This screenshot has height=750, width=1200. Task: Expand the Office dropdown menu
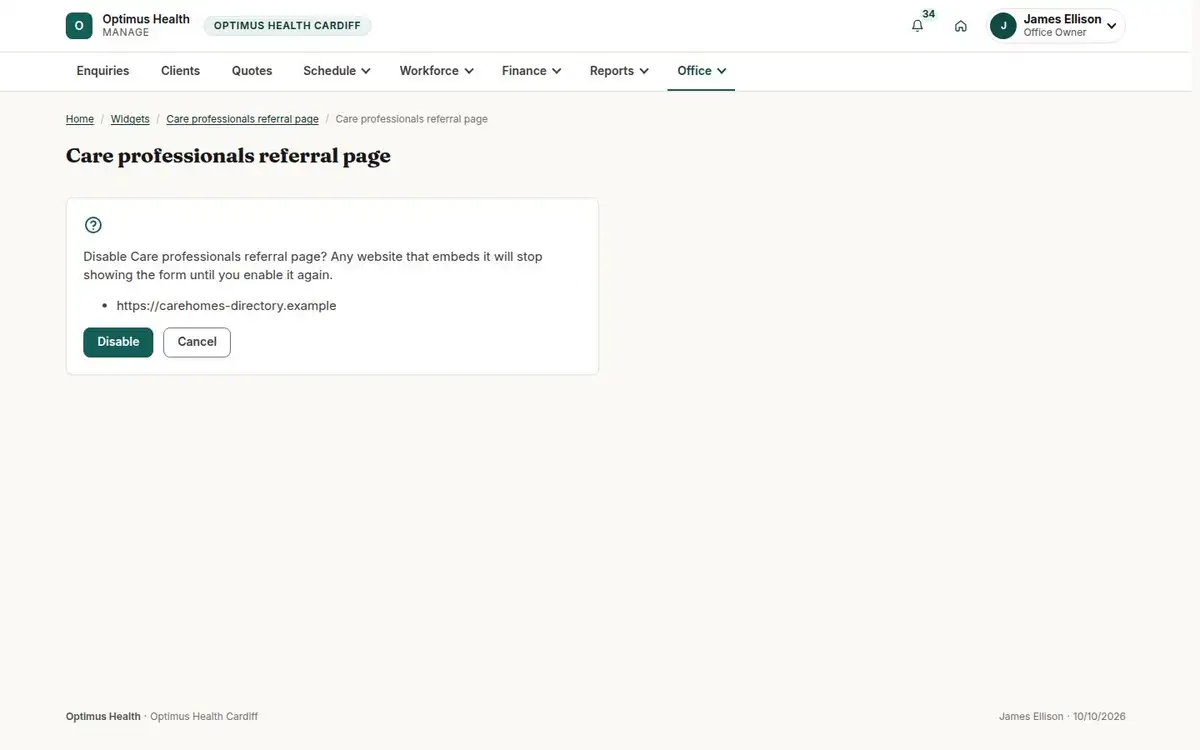(x=702, y=71)
